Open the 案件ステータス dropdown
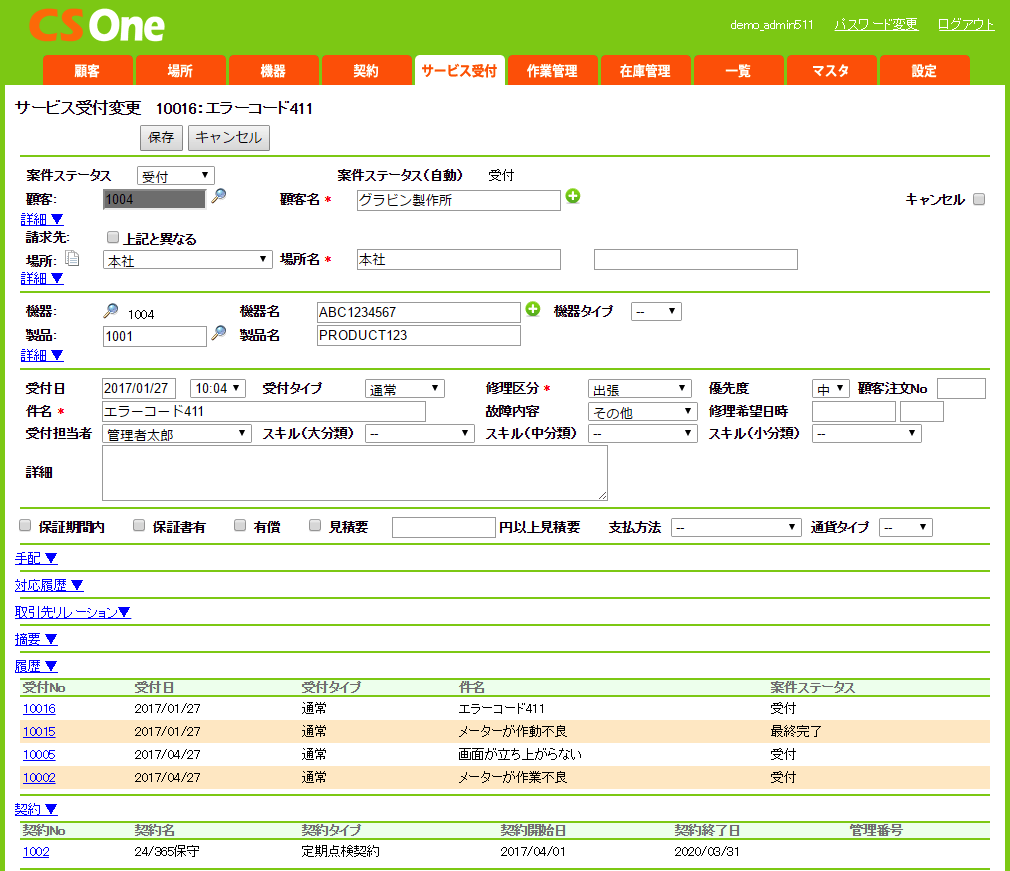Viewport: 1010px width, 871px height. point(175,176)
